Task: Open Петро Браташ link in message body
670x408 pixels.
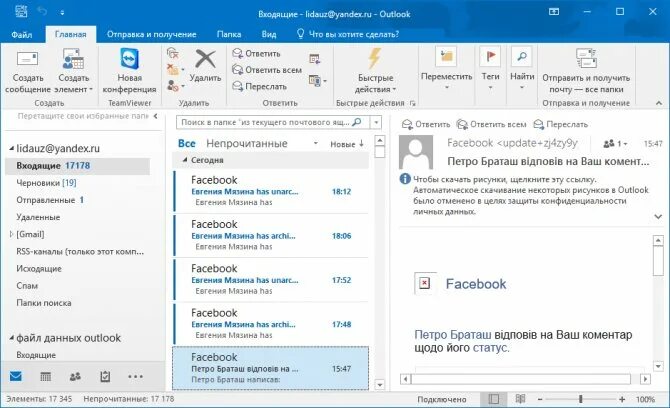Action: coord(453,335)
